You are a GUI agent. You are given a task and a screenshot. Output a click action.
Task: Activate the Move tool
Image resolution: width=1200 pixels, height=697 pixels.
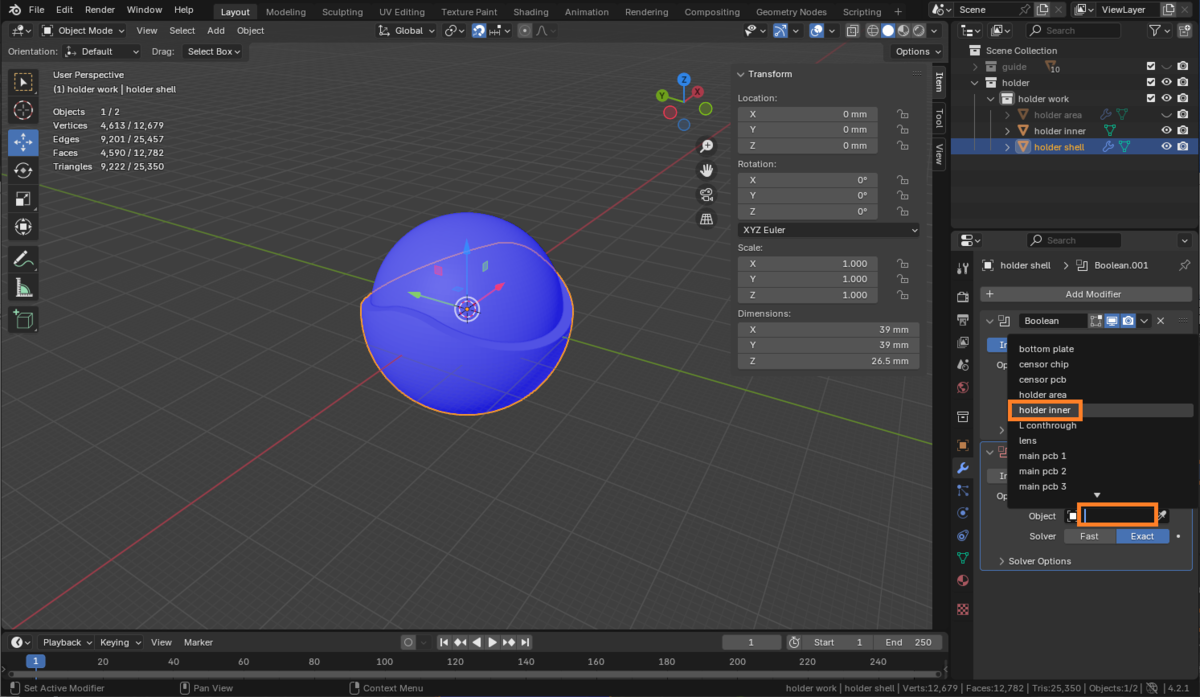click(23, 143)
